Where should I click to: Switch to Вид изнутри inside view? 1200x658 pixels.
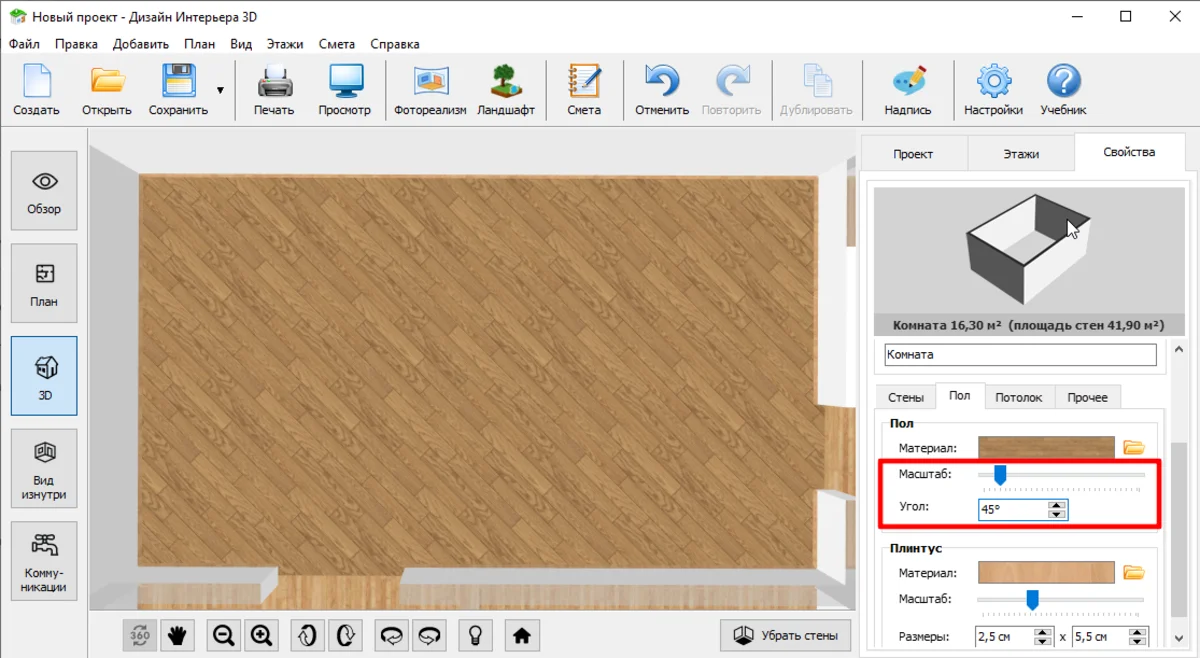44,469
